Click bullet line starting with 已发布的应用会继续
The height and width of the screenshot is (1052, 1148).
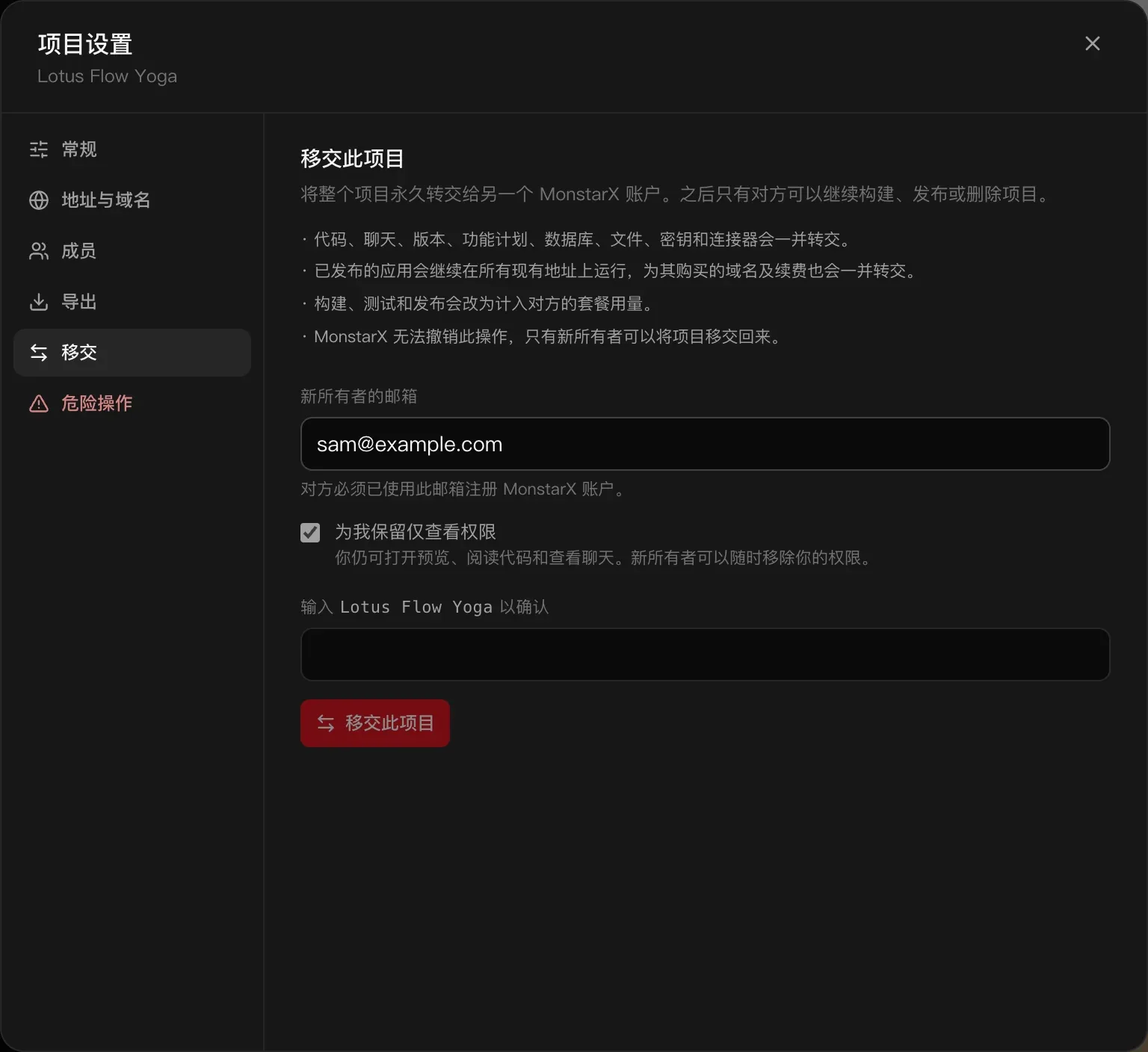click(609, 270)
